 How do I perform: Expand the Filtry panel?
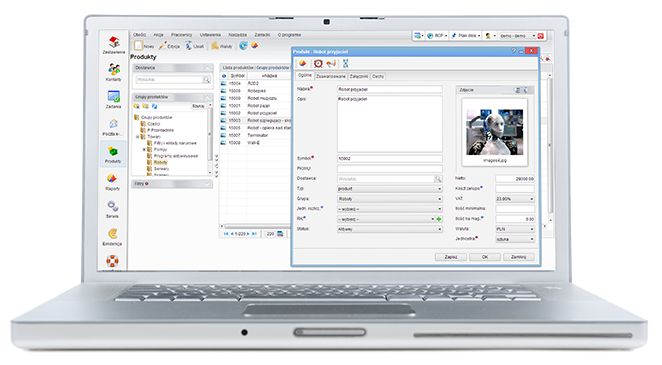tap(206, 184)
